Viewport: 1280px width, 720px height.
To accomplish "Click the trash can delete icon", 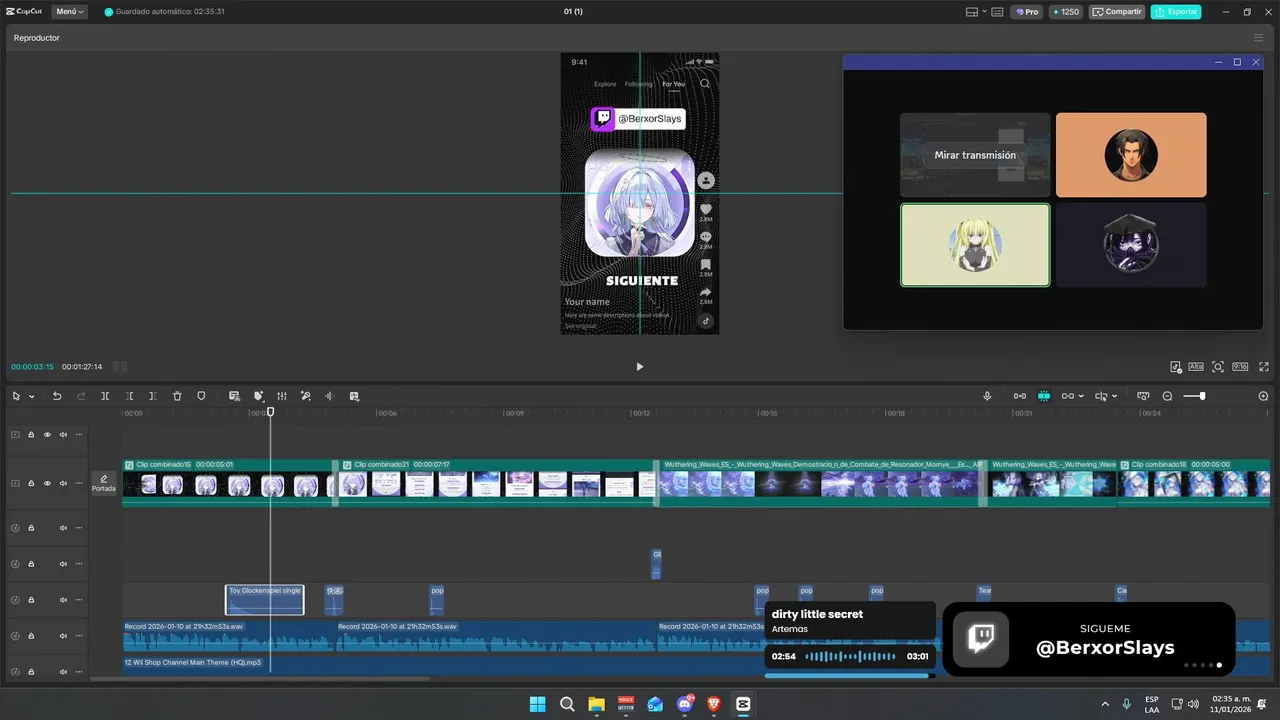I will point(177,396).
